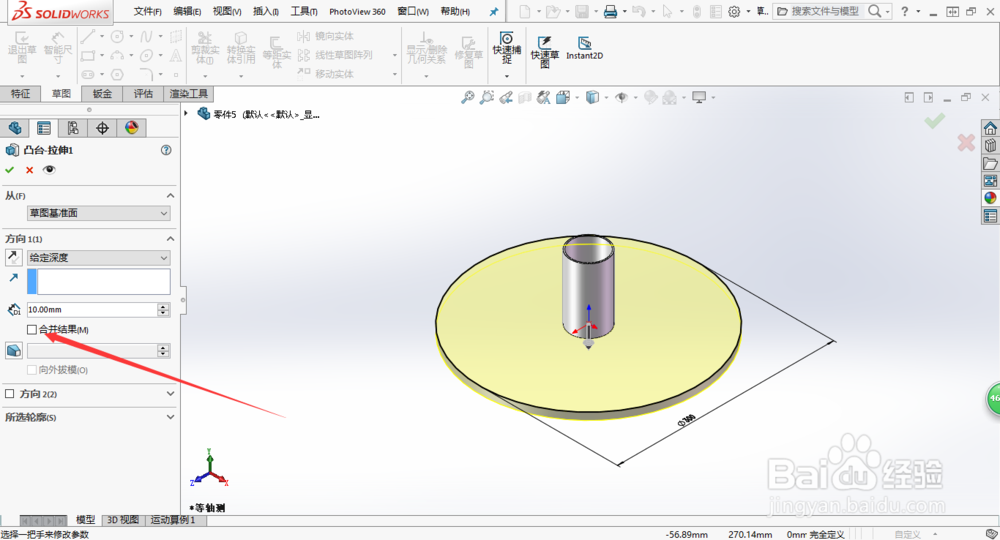Screen dimensions: 1000x540
Task: Open the DimXpertManager crosshair tab
Action: click(102, 128)
